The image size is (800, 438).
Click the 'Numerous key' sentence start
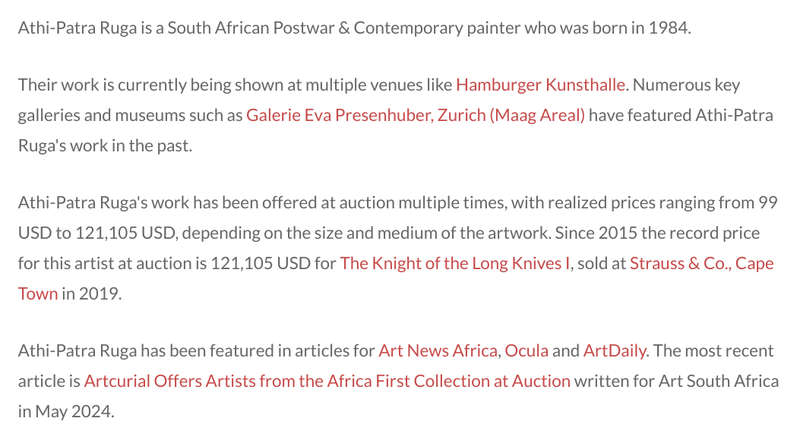click(x=686, y=85)
